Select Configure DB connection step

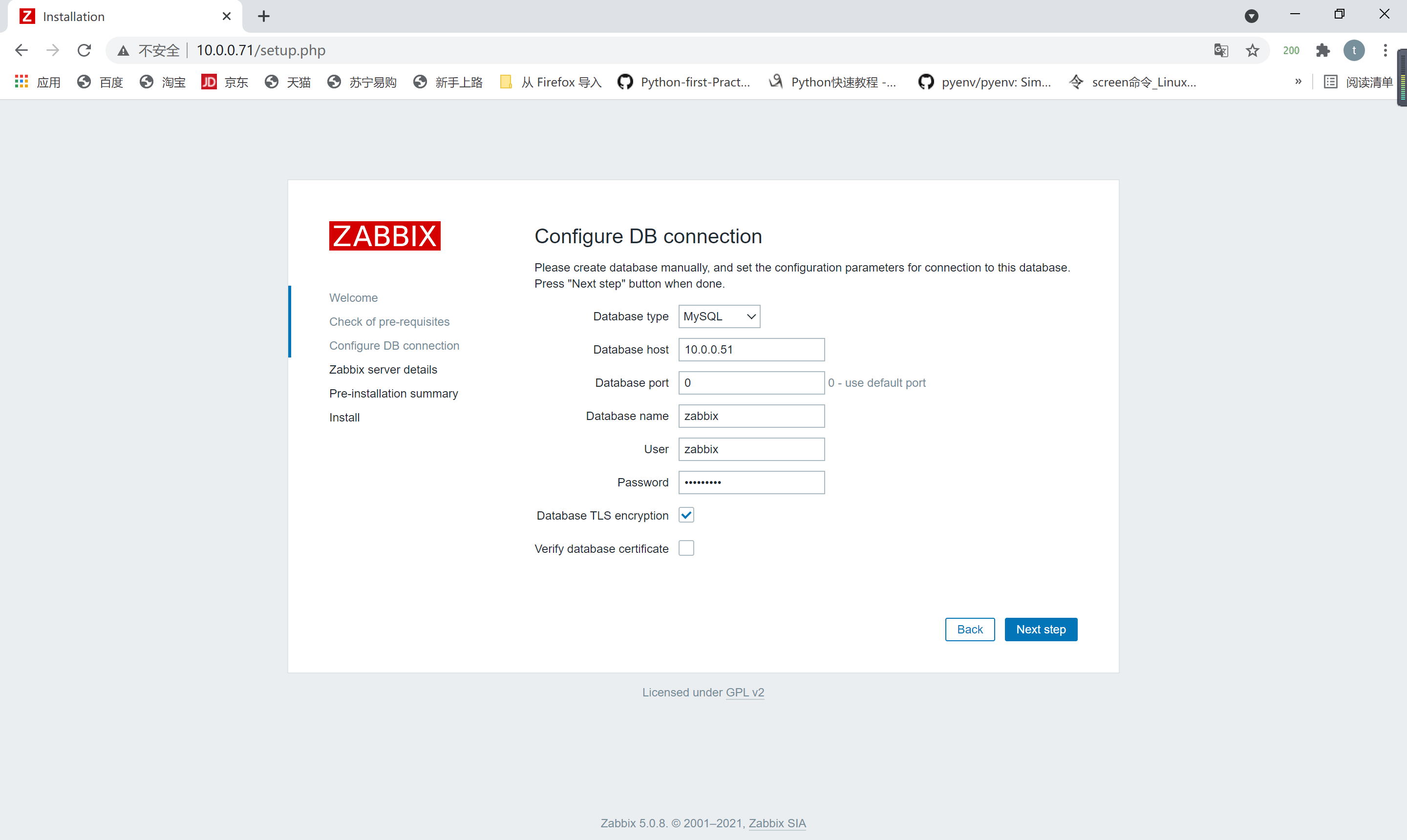394,345
